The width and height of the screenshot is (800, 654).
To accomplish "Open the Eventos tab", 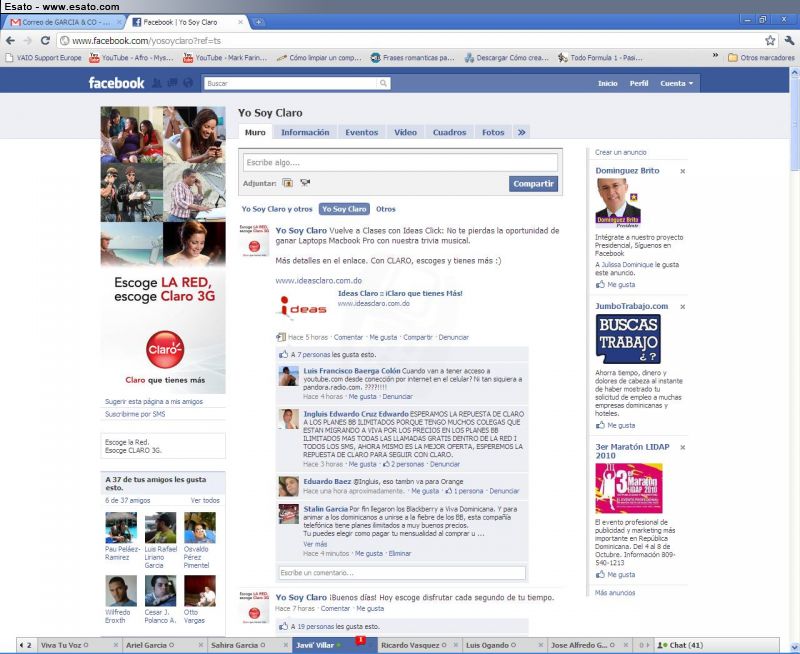I will (362, 132).
